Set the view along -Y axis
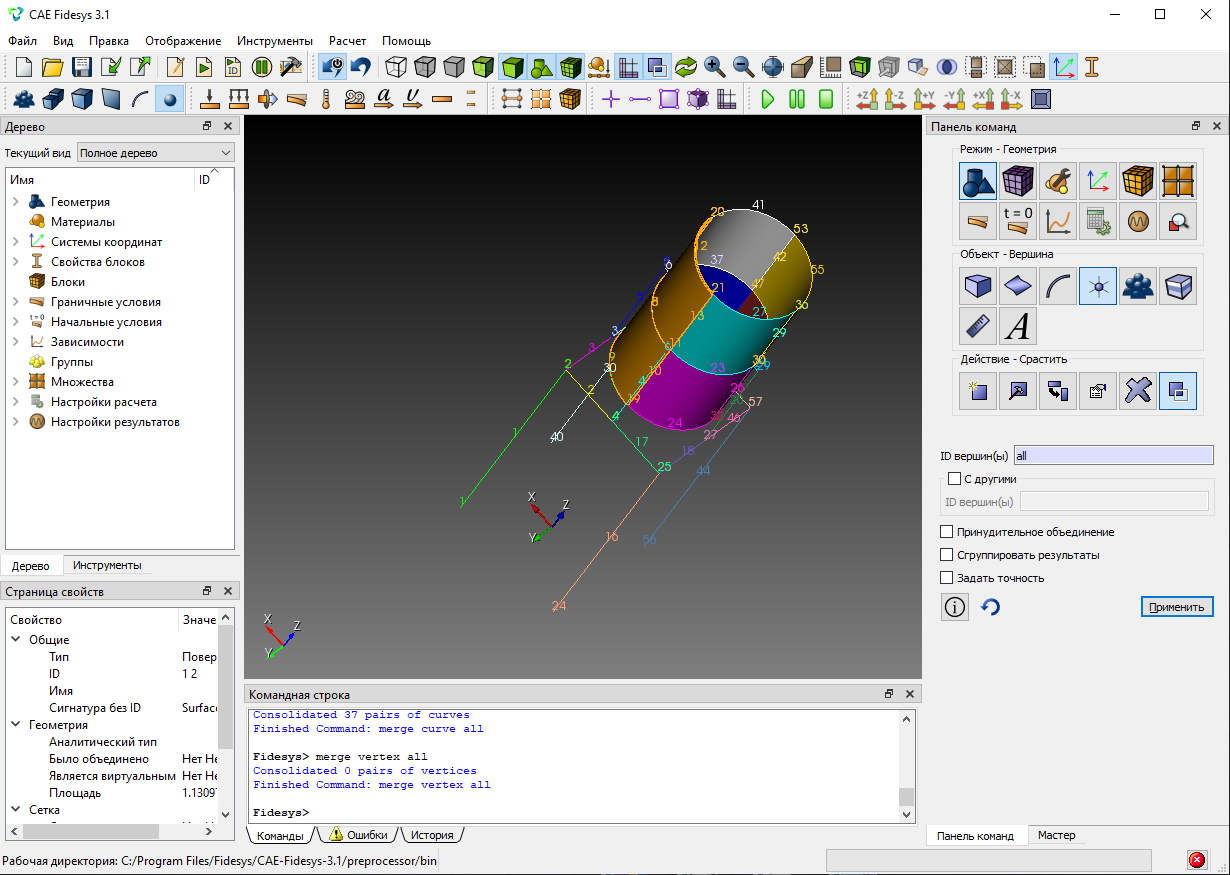This screenshot has width=1230, height=875. [x=954, y=99]
